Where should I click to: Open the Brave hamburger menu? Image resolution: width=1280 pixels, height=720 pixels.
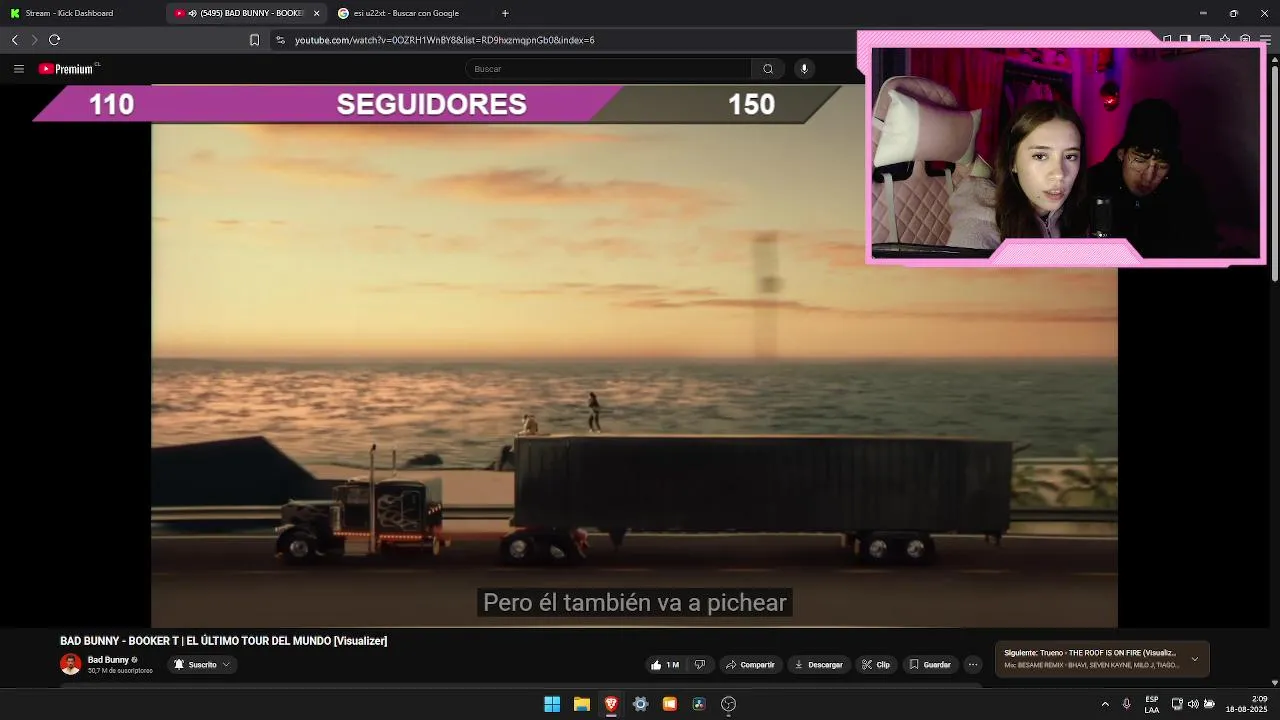tap(1265, 40)
